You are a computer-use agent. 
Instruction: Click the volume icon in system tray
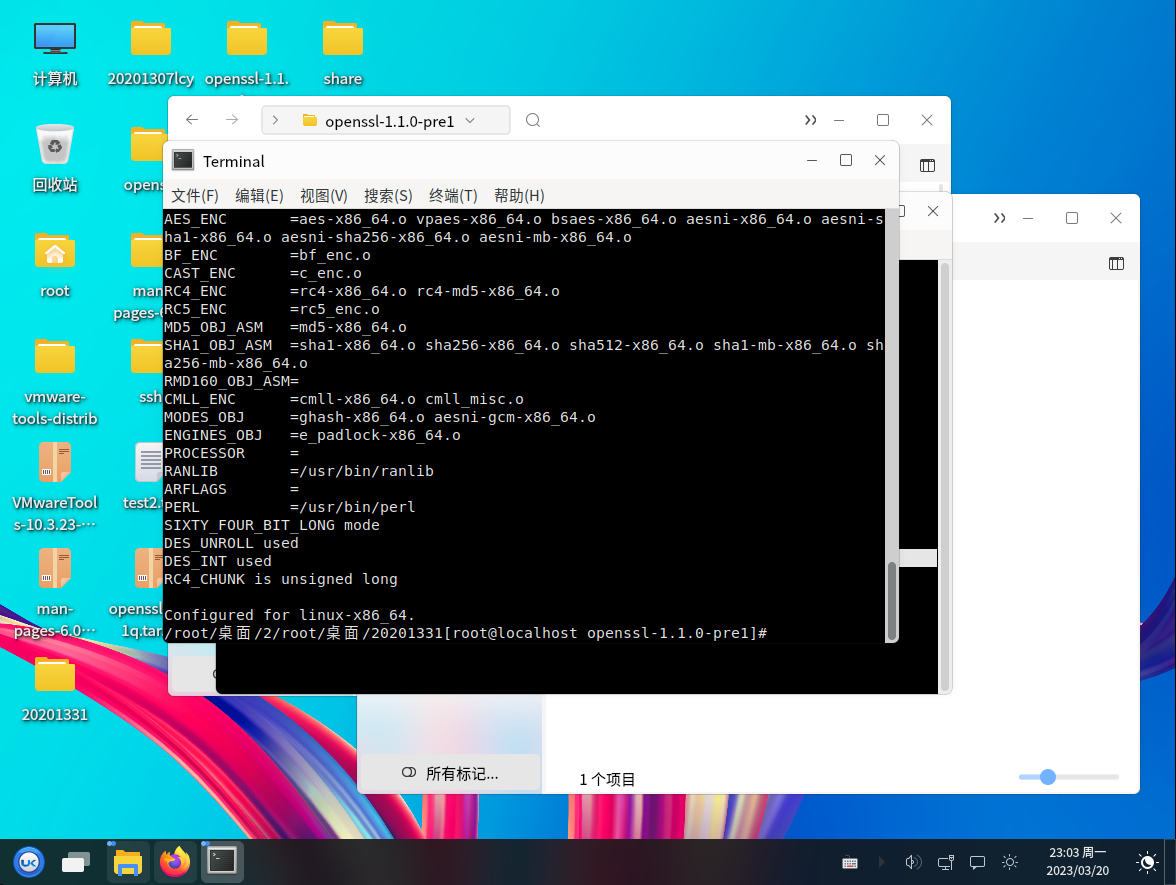(x=912, y=862)
